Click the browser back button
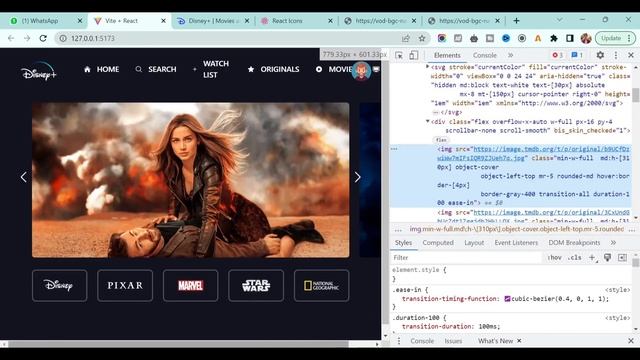Image resolution: width=640 pixels, height=360 pixels. (11, 38)
